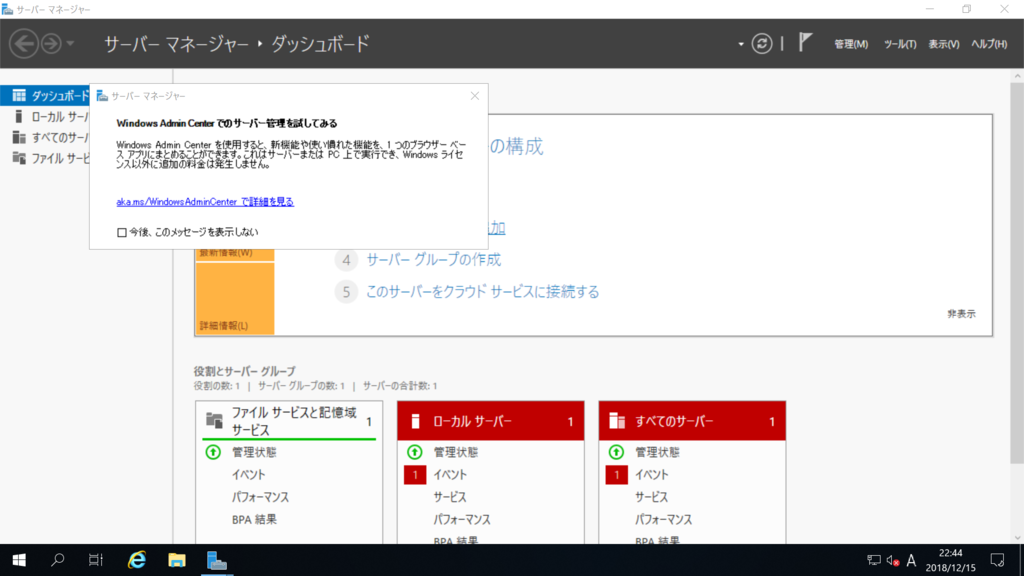This screenshot has width=1024, height=576.
Task: Open Task View on taskbar
Action: point(96,560)
